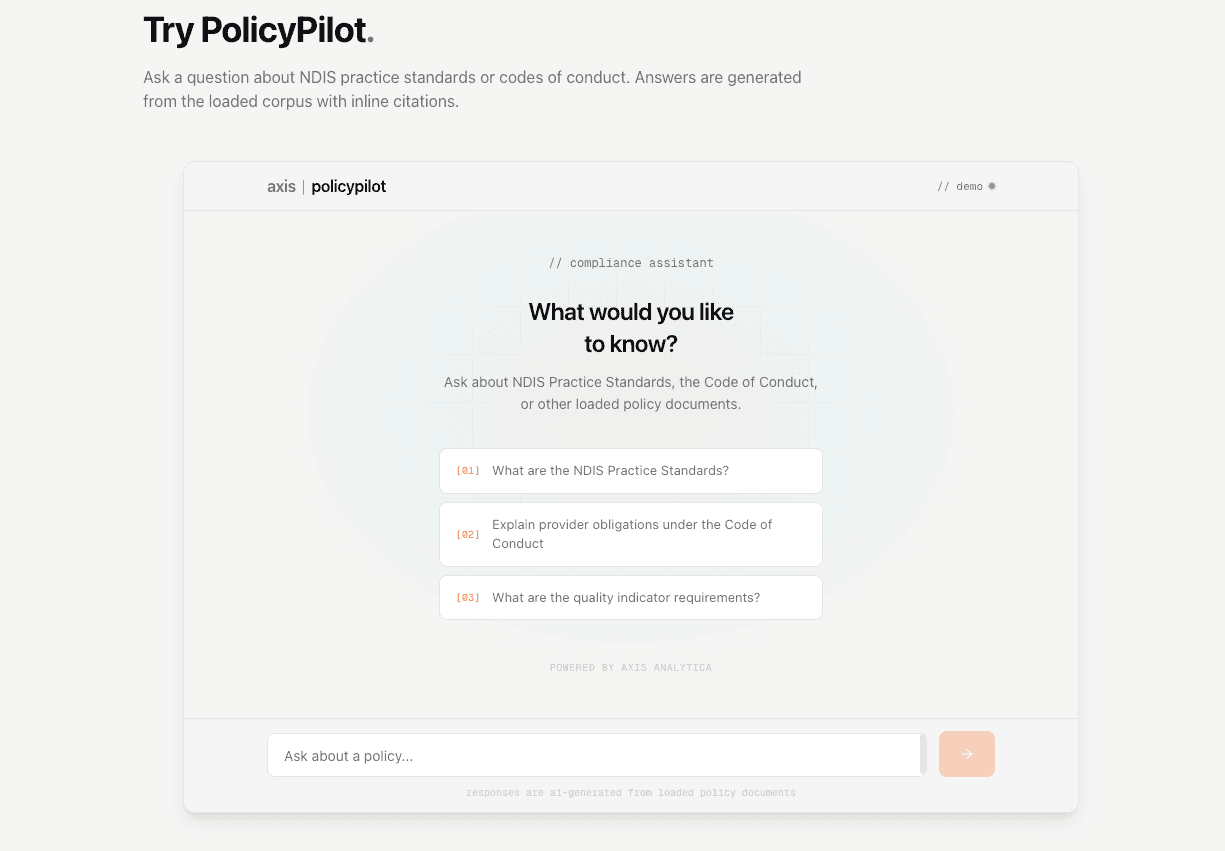This screenshot has width=1225, height=851.
Task: Select the [01] prompt number badge
Action: (x=467, y=470)
